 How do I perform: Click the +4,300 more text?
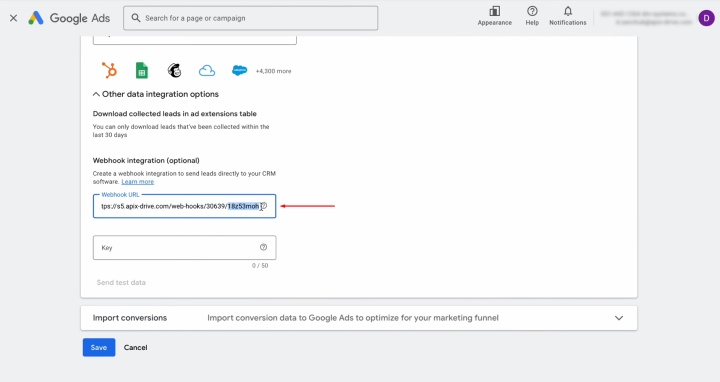point(273,71)
